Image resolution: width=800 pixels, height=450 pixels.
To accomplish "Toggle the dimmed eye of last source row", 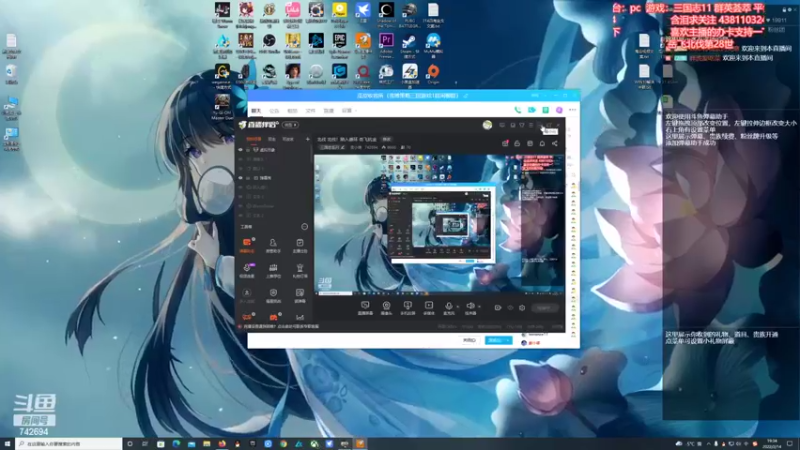I will [x=241, y=215].
